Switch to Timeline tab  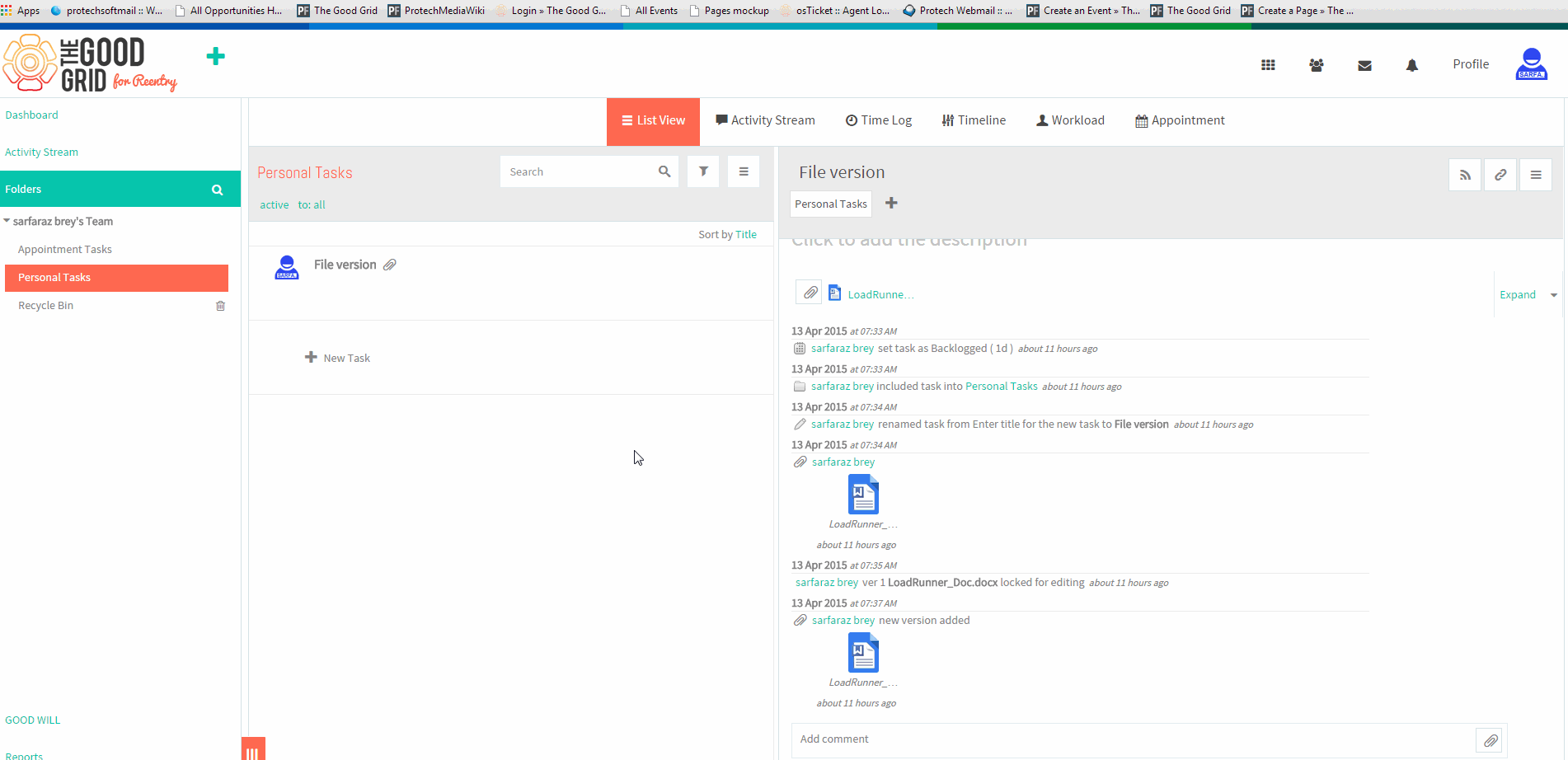coord(974,120)
